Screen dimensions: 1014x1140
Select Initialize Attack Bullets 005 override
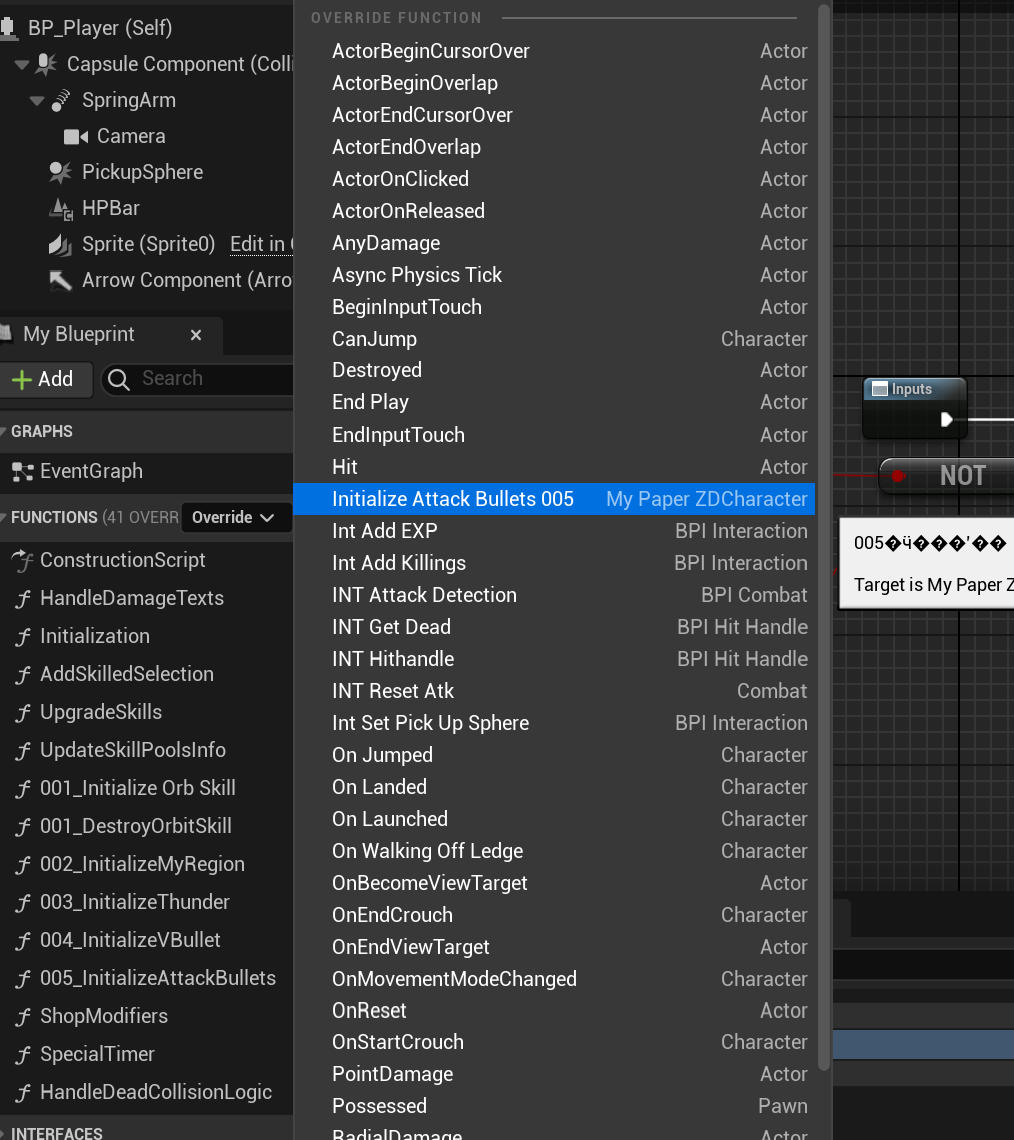[554, 499]
